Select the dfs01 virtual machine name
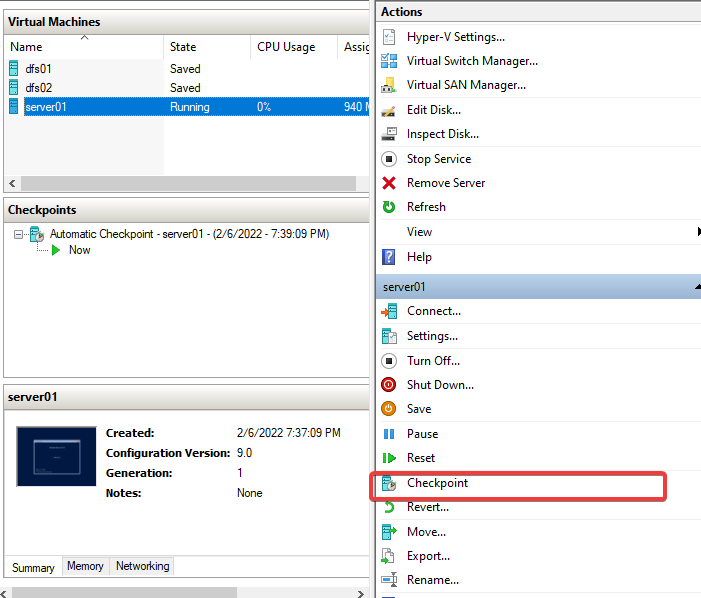Screen dimensions: 701x598 pyautogui.click(x=38, y=69)
